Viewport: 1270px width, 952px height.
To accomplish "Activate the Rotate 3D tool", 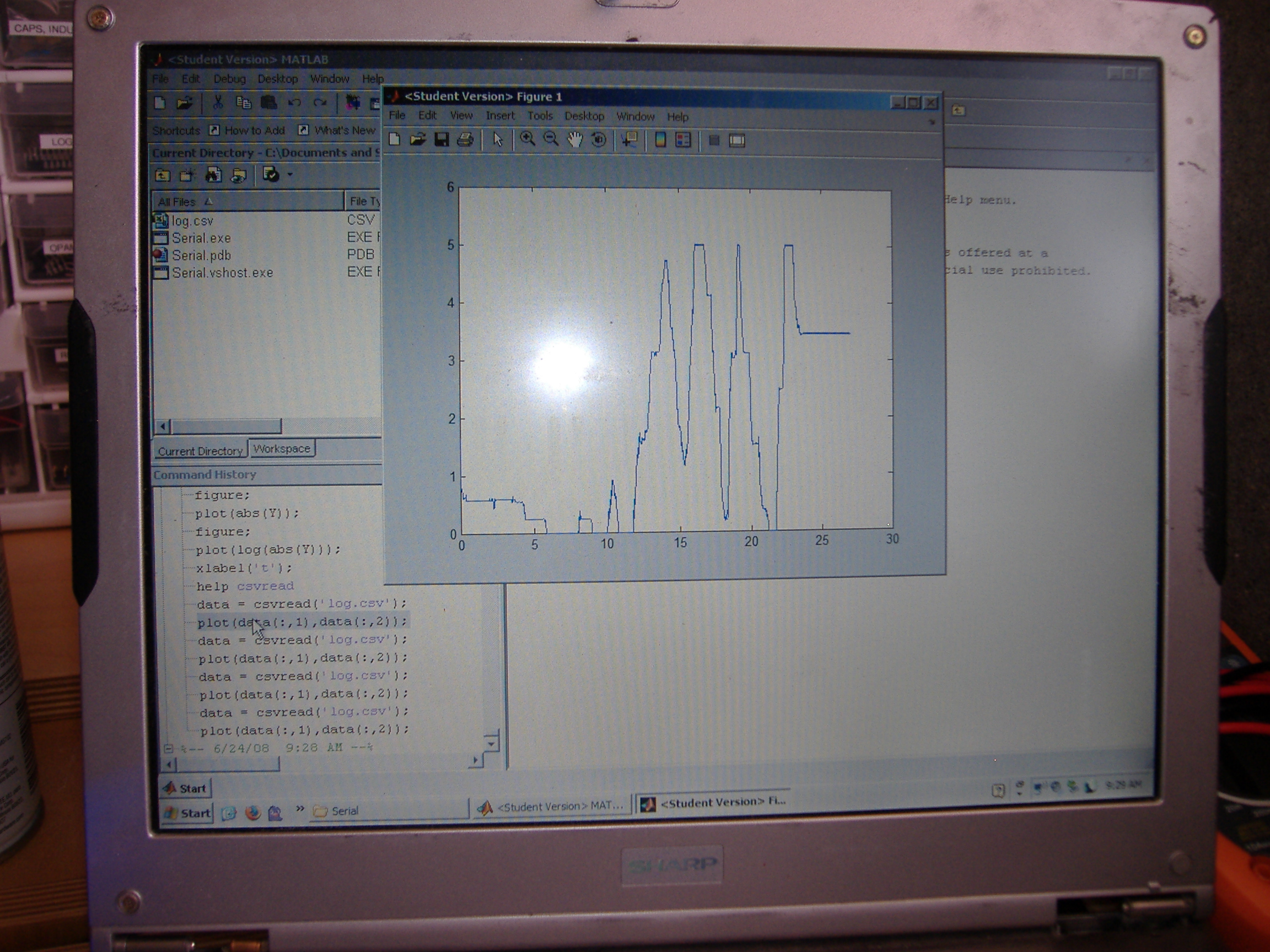I will [598, 140].
